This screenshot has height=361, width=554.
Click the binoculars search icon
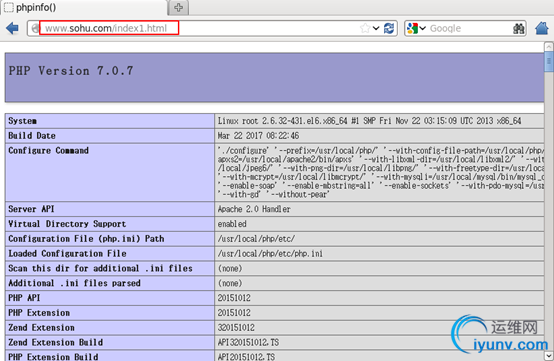tap(518, 28)
